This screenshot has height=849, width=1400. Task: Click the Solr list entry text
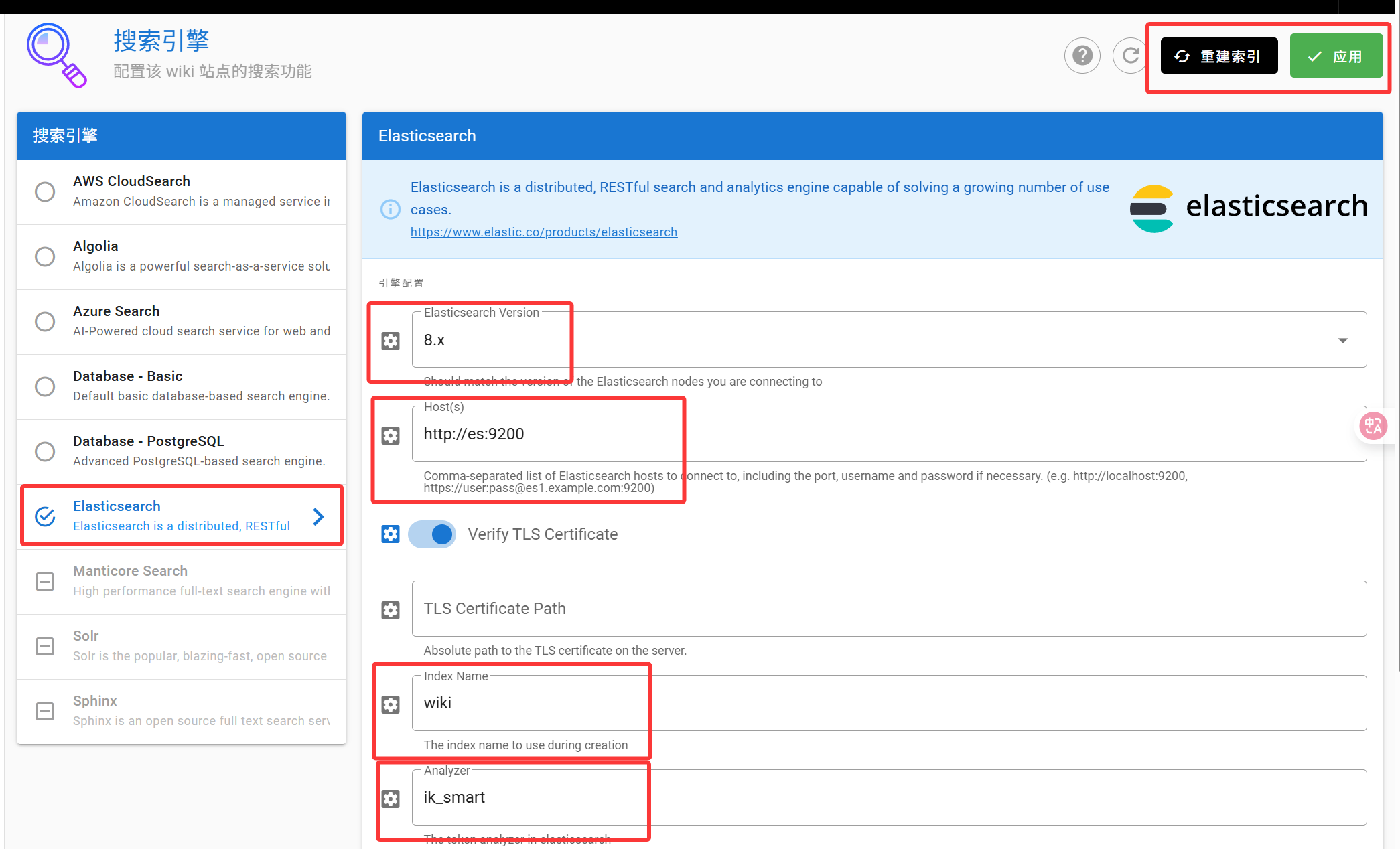(182, 646)
